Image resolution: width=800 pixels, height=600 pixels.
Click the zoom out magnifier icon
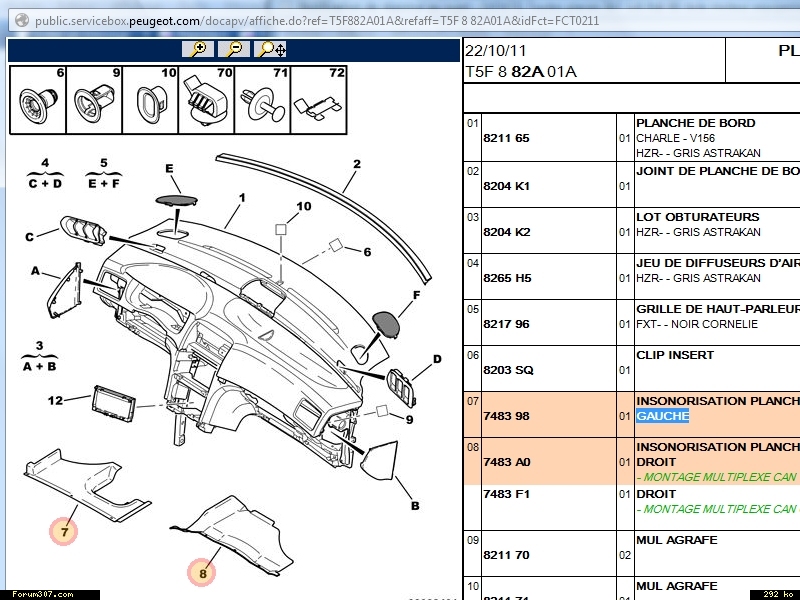pos(234,48)
